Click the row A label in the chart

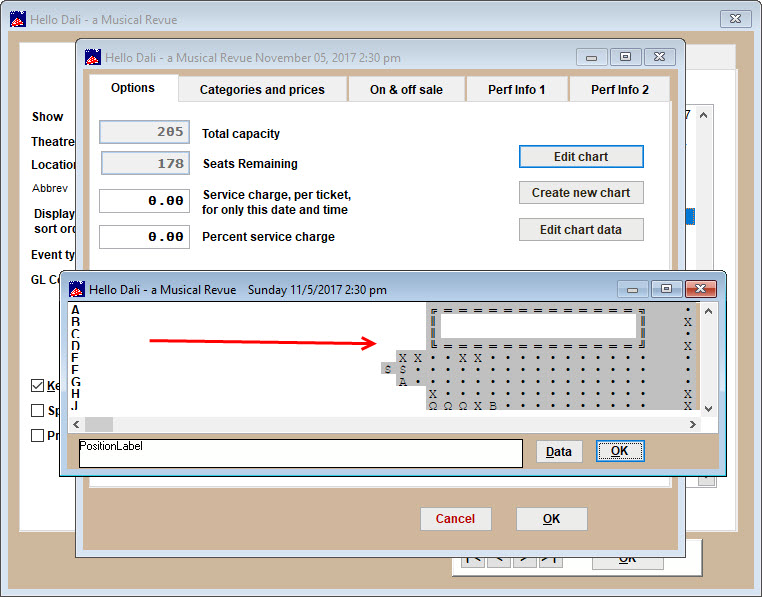coord(75,310)
